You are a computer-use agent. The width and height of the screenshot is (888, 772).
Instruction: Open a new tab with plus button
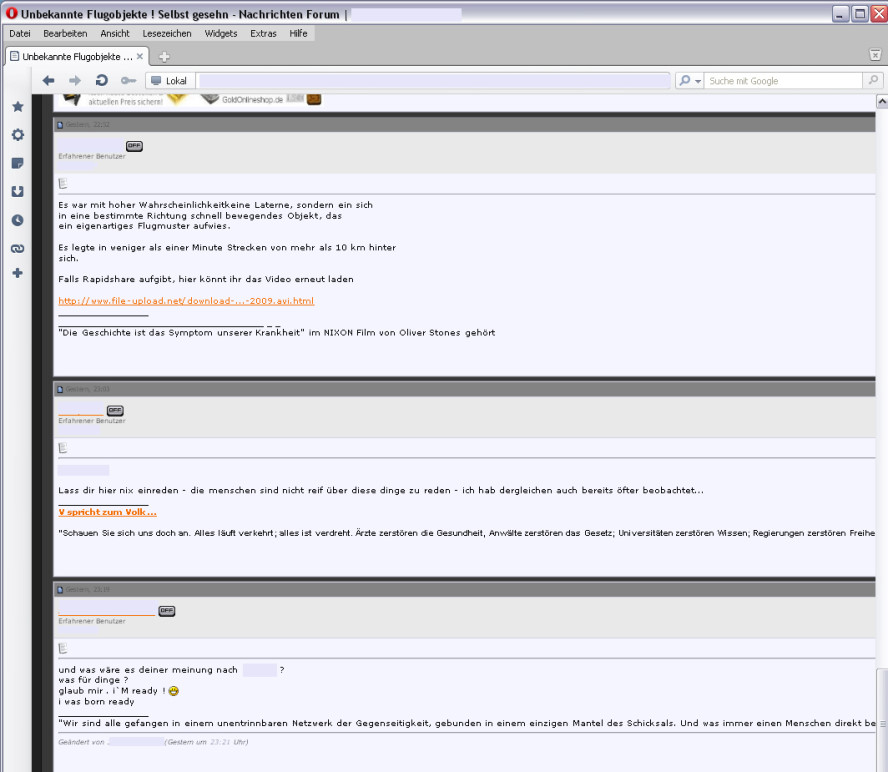pyautogui.click(x=164, y=57)
